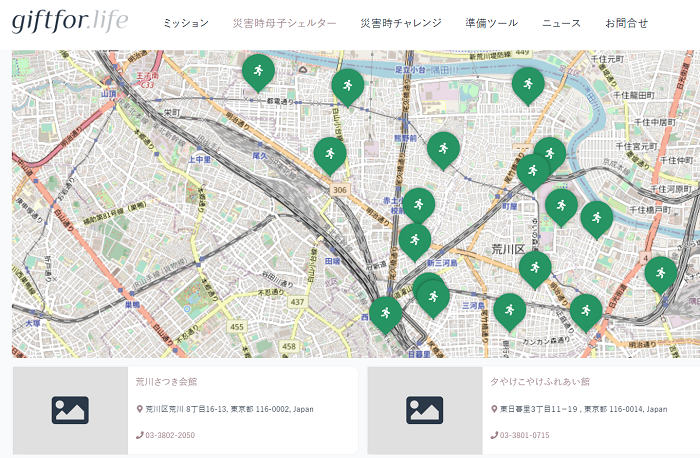Image resolution: width=700 pixels, height=458 pixels.
Task: Click the top-left most shelter map marker
Action: 258,70
